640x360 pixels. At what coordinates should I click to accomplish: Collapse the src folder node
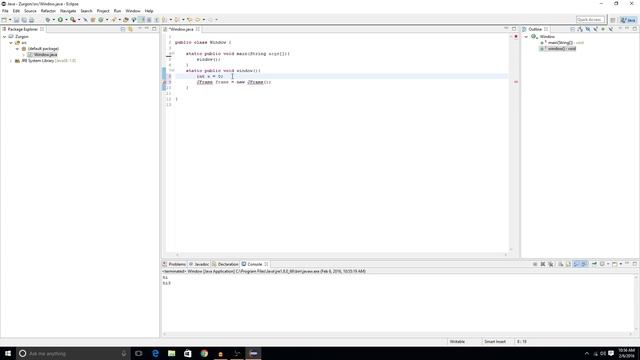(11, 42)
